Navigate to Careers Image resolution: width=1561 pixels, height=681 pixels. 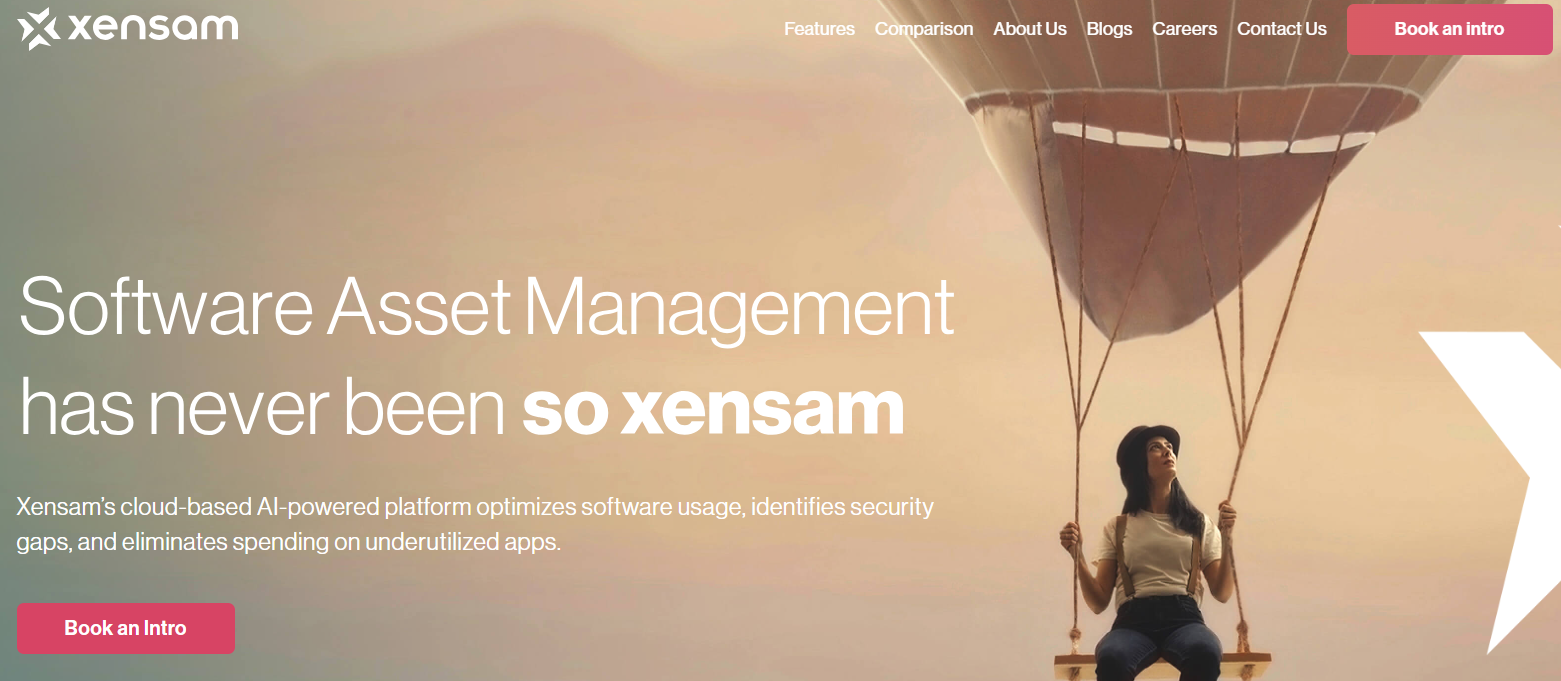click(1184, 29)
